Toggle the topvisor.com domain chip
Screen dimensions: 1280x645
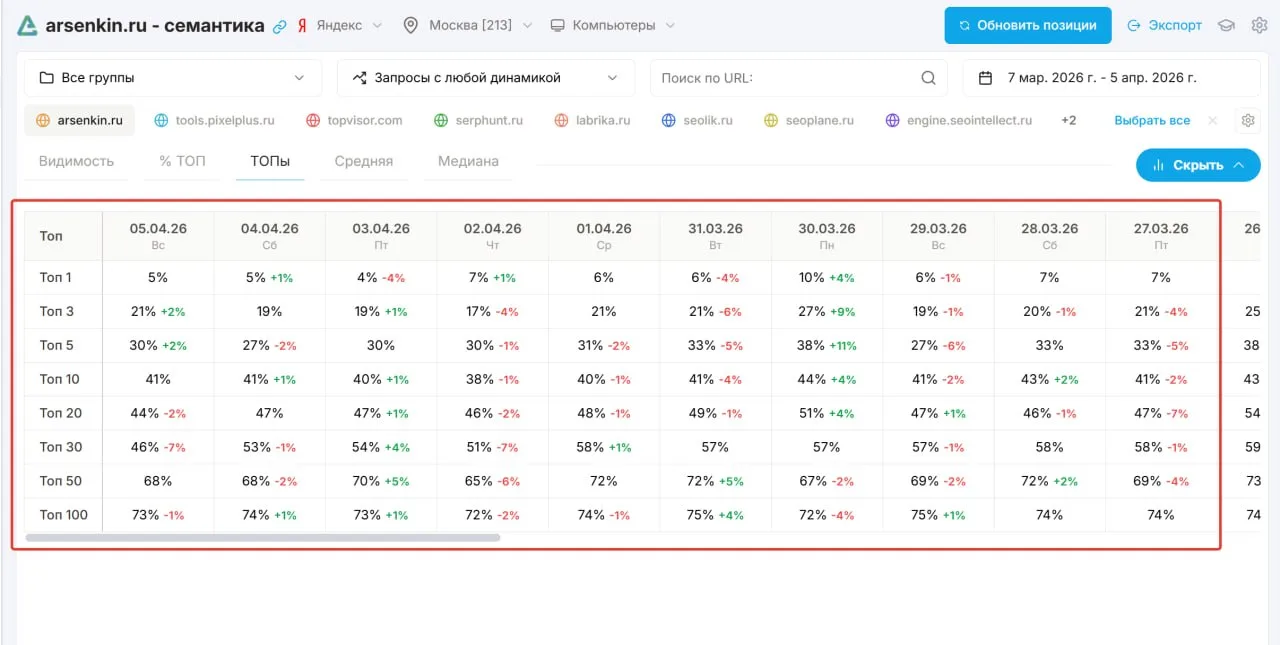click(x=354, y=120)
